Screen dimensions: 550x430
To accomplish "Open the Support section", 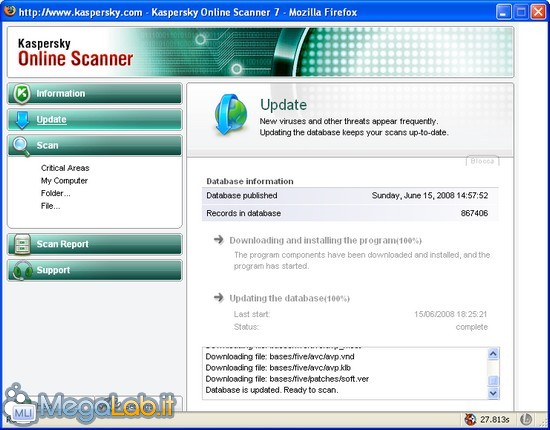I will click(95, 270).
